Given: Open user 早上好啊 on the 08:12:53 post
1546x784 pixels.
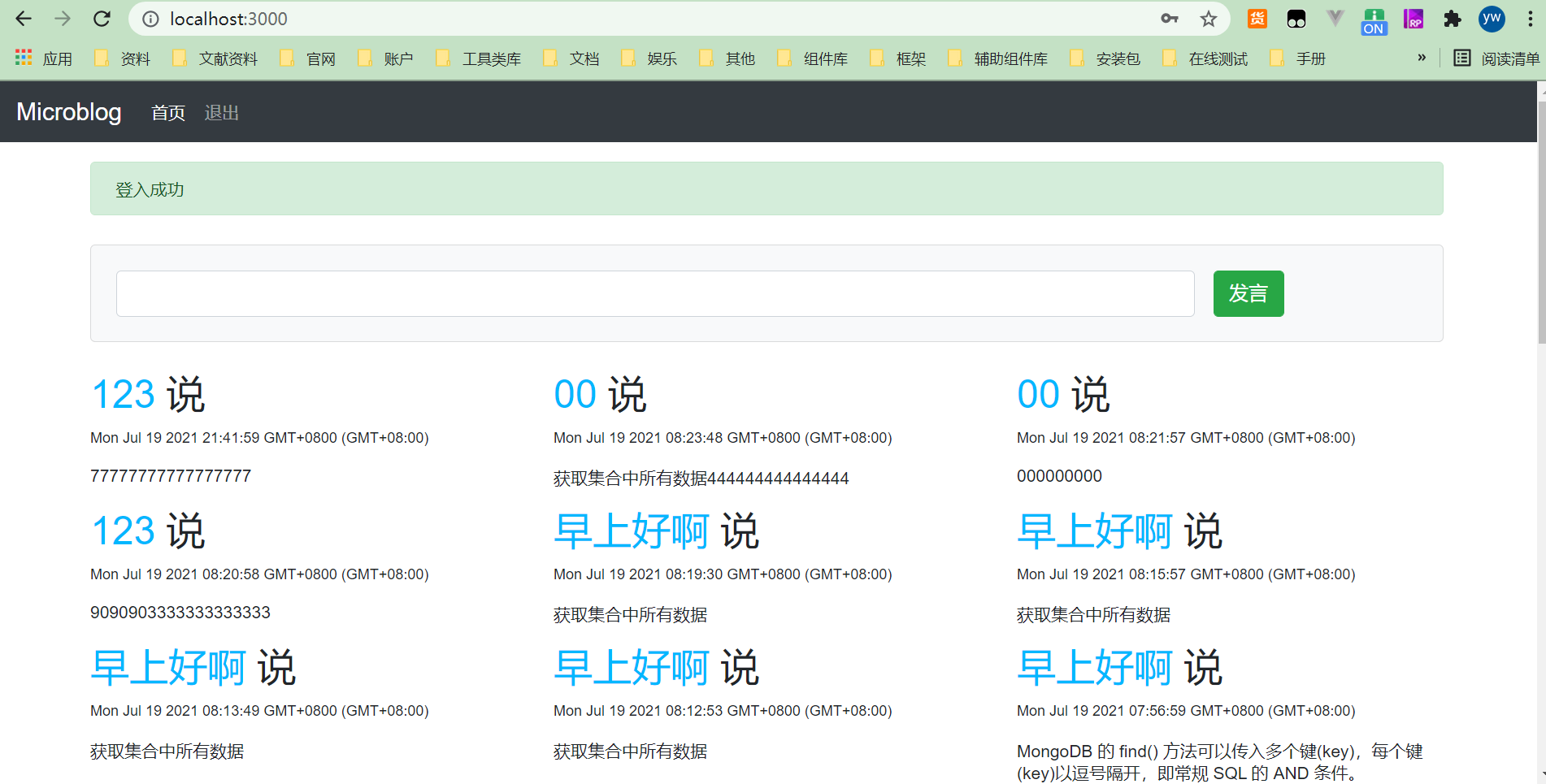Looking at the screenshot, I should point(632,668).
